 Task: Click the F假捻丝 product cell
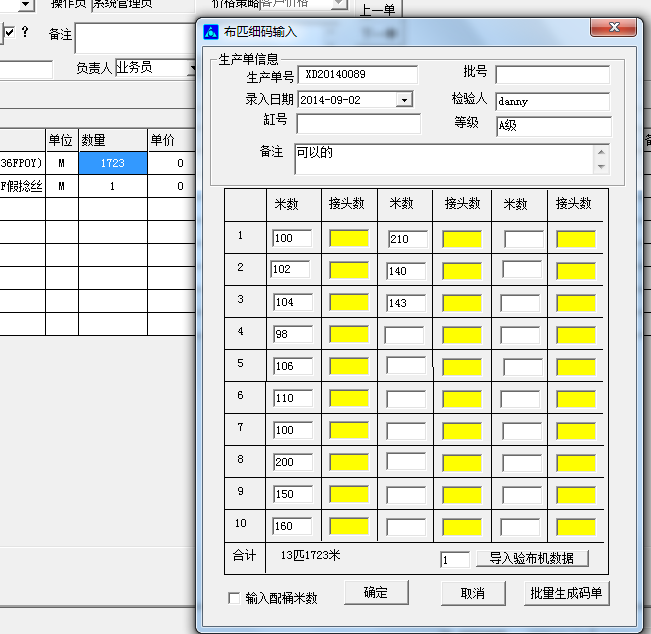pos(22,186)
